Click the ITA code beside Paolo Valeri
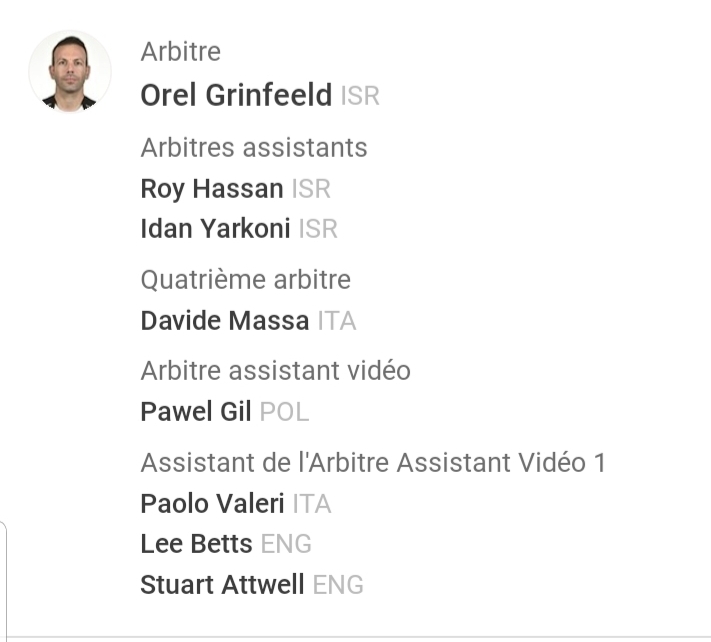The image size is (711, 642). click(312, 504)
